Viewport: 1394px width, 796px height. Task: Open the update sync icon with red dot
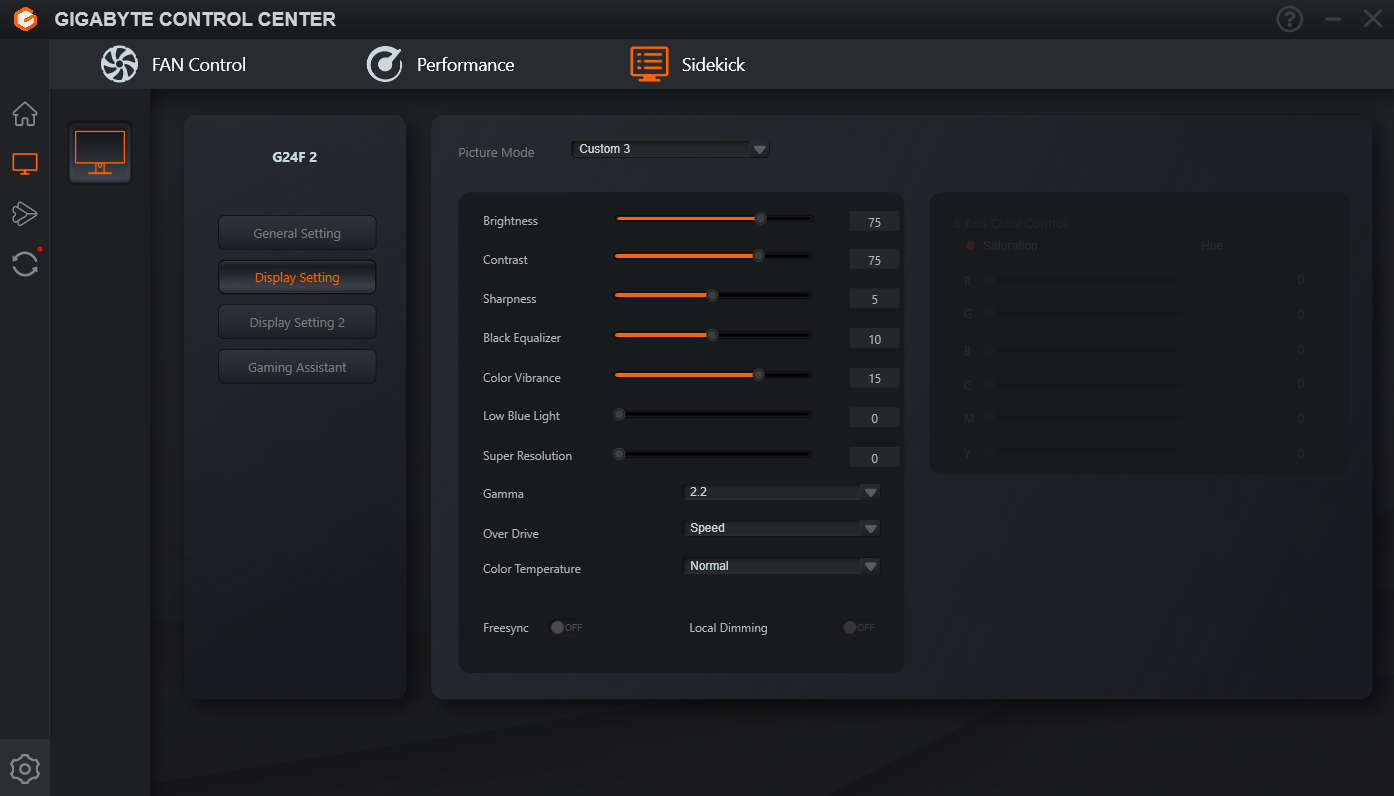(25, 264)
